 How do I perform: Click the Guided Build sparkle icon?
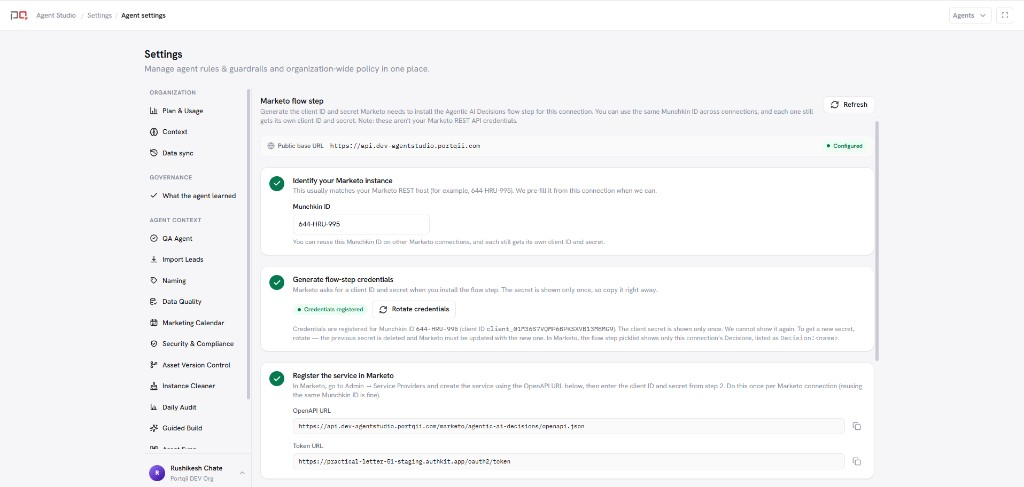pos(153,428)
